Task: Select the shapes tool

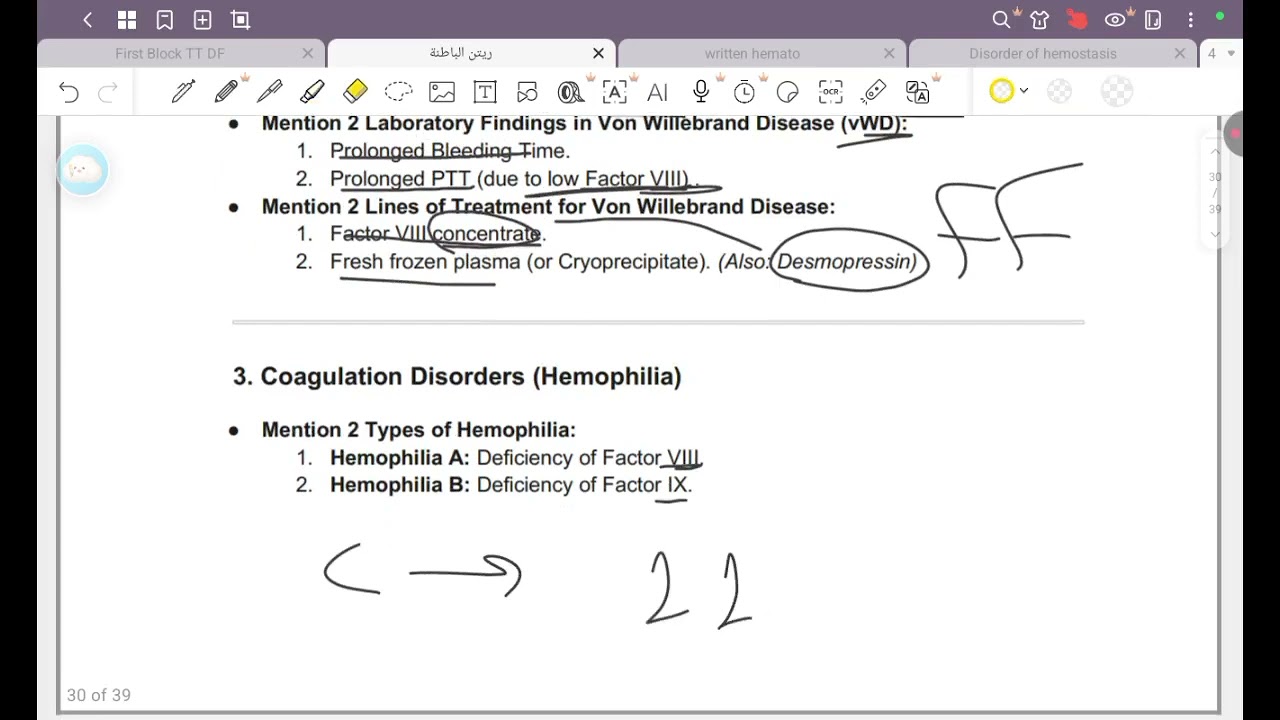Action: [528, 92]
